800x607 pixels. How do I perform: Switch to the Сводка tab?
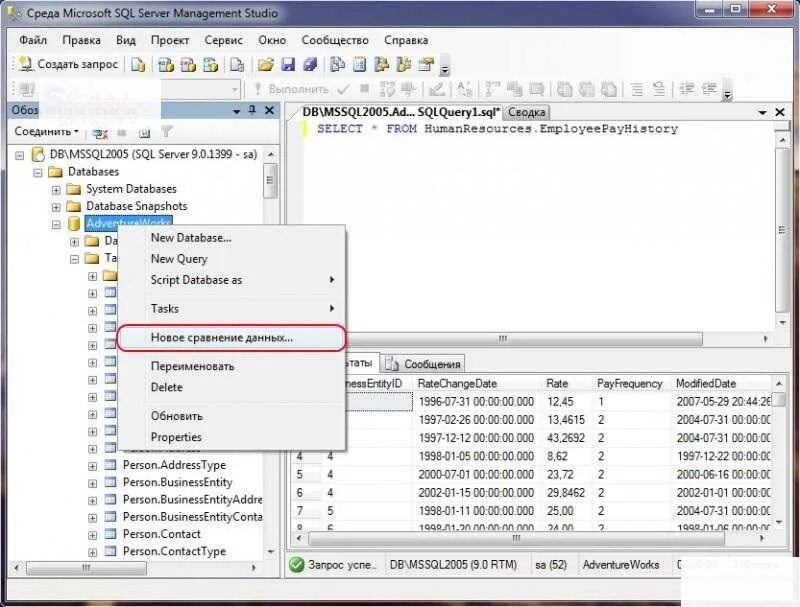coord(527,112)
